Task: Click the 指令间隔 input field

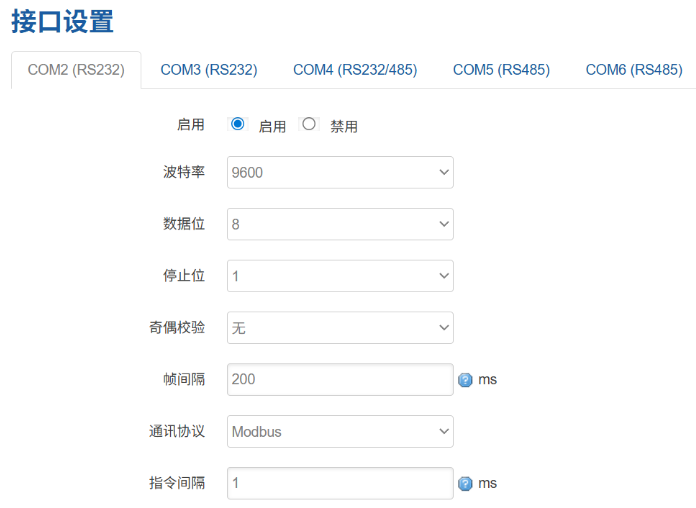Action: 340,483
